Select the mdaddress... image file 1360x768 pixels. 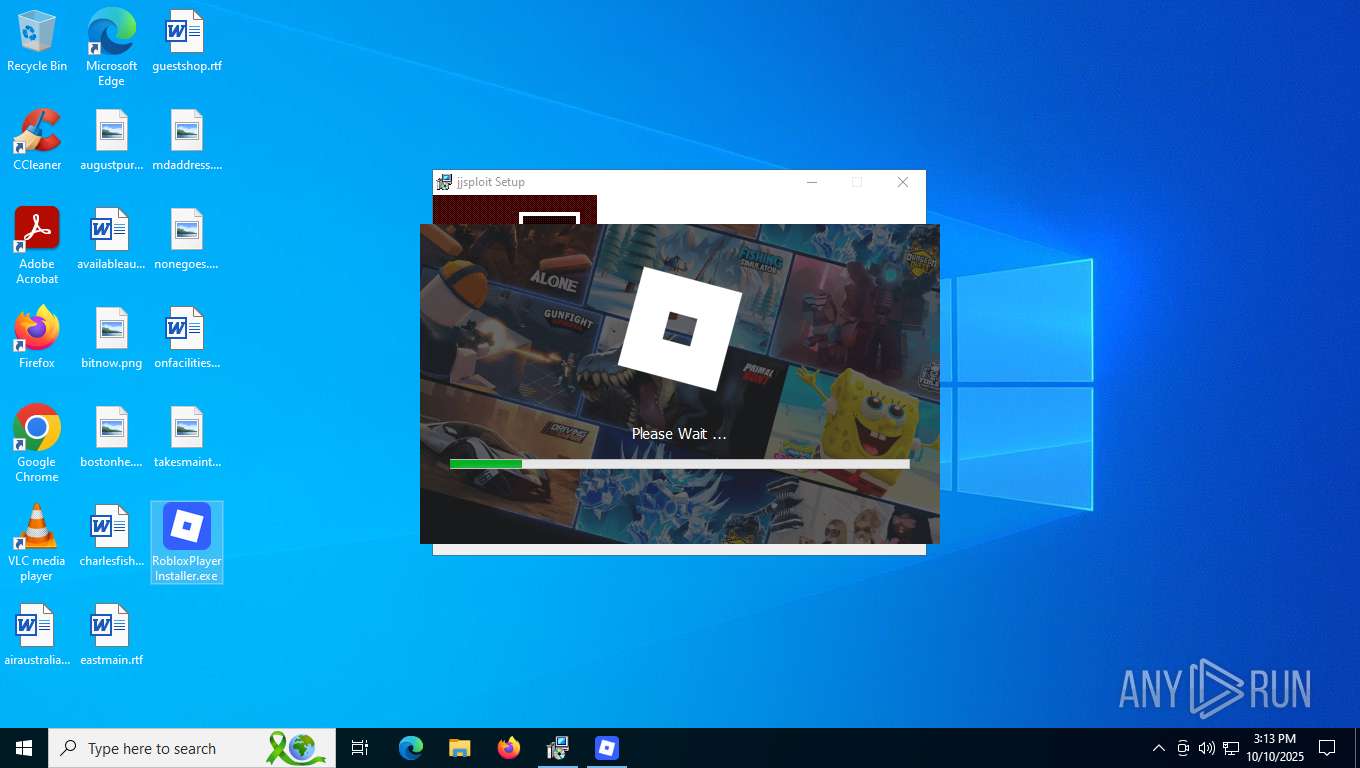coord(187,140)
